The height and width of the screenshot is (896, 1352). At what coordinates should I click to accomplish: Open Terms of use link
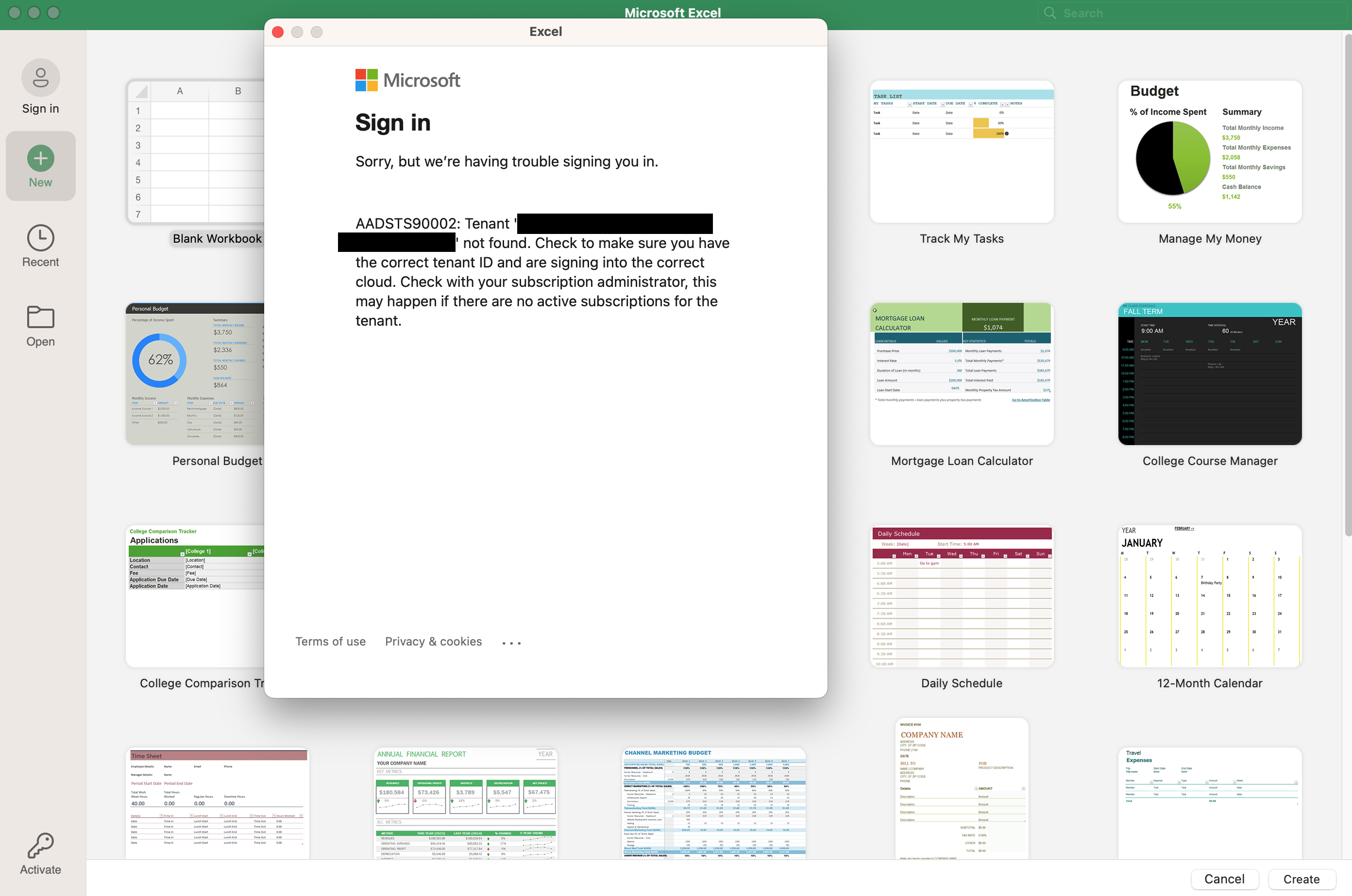pyautogui.click(x=330, y=642)
